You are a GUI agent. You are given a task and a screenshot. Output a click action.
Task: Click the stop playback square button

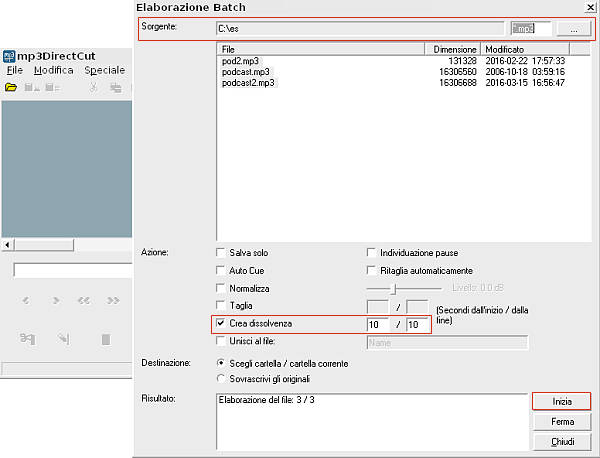tap(106, 340)
